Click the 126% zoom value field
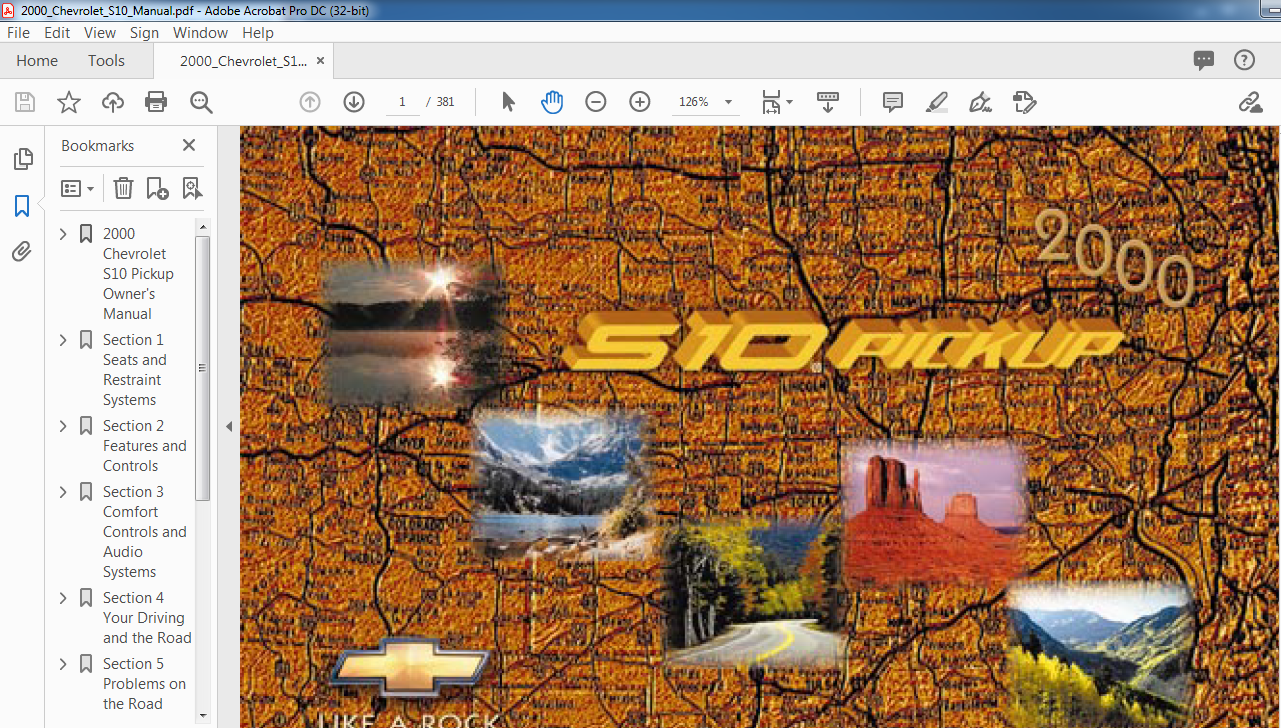This screenshot has height=728, width=1281. coord(694,102)
